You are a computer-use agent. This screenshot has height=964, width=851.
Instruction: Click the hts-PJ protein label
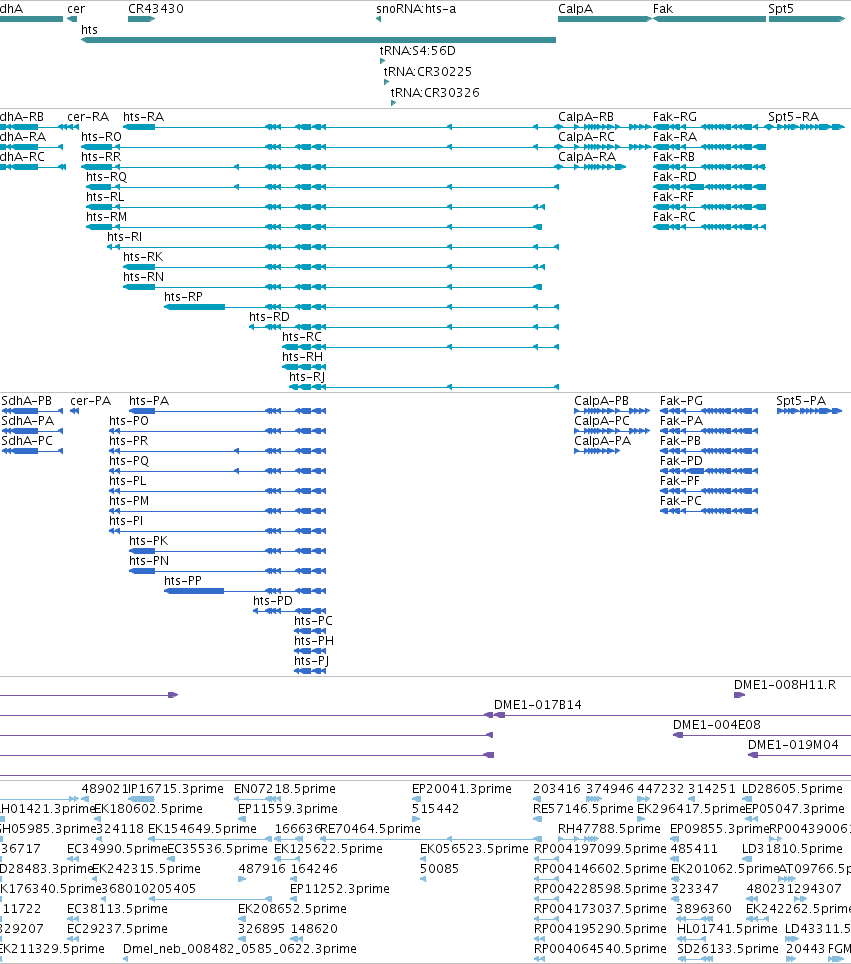click(311, 661)
